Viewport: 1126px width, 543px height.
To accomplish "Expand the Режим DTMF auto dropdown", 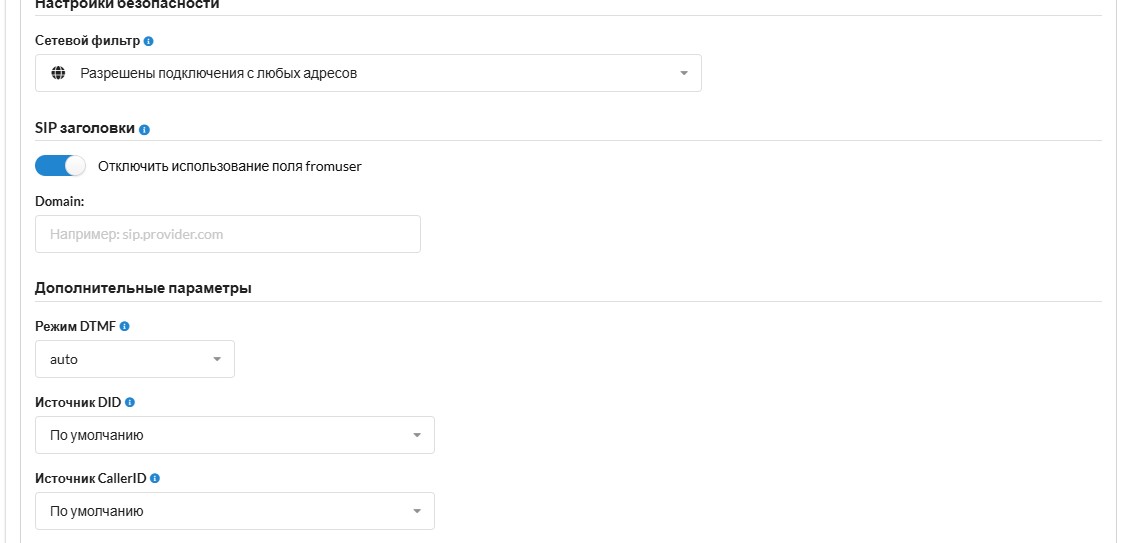I will point(217,359).
